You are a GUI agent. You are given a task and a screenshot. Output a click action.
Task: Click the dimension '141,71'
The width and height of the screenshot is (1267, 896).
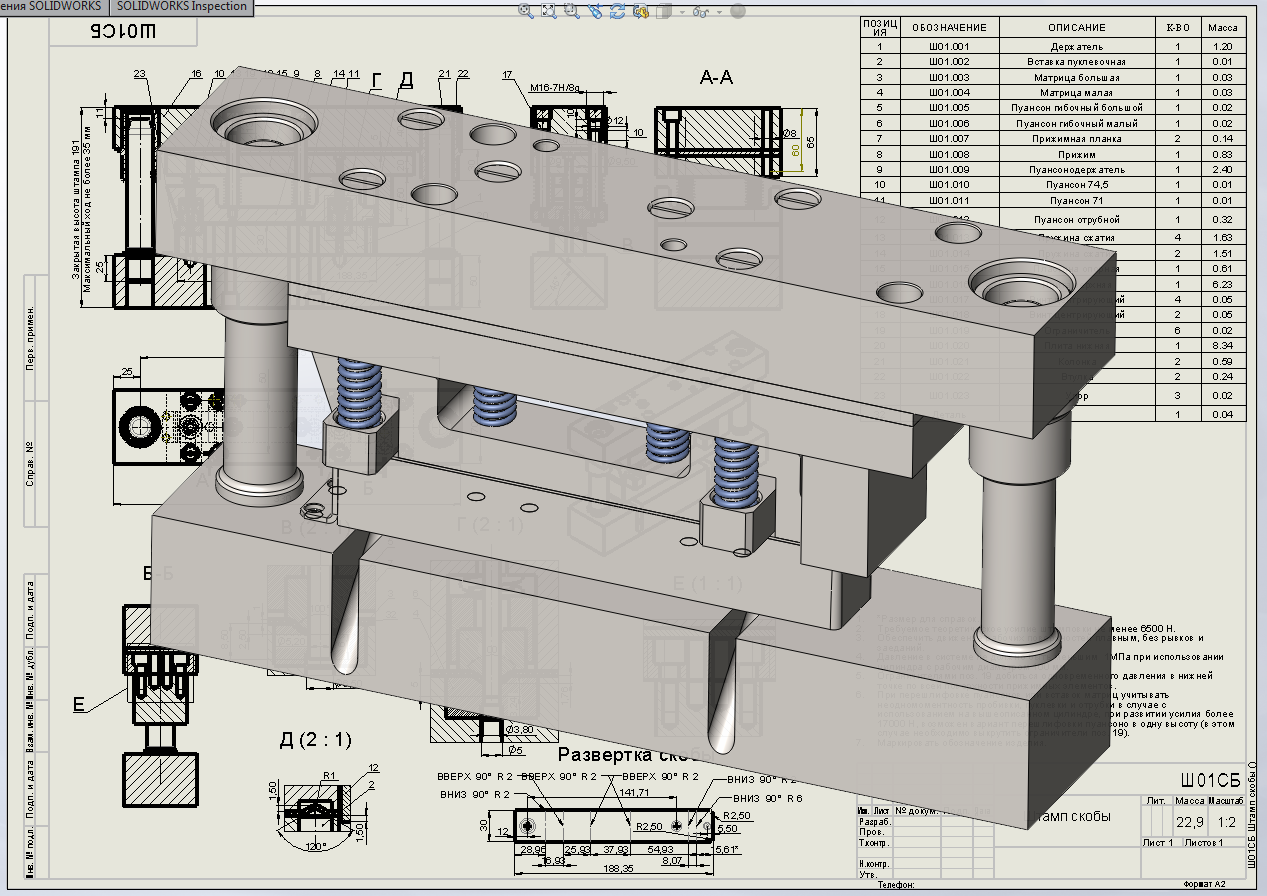pyautogui.click(x=635, y=792)
